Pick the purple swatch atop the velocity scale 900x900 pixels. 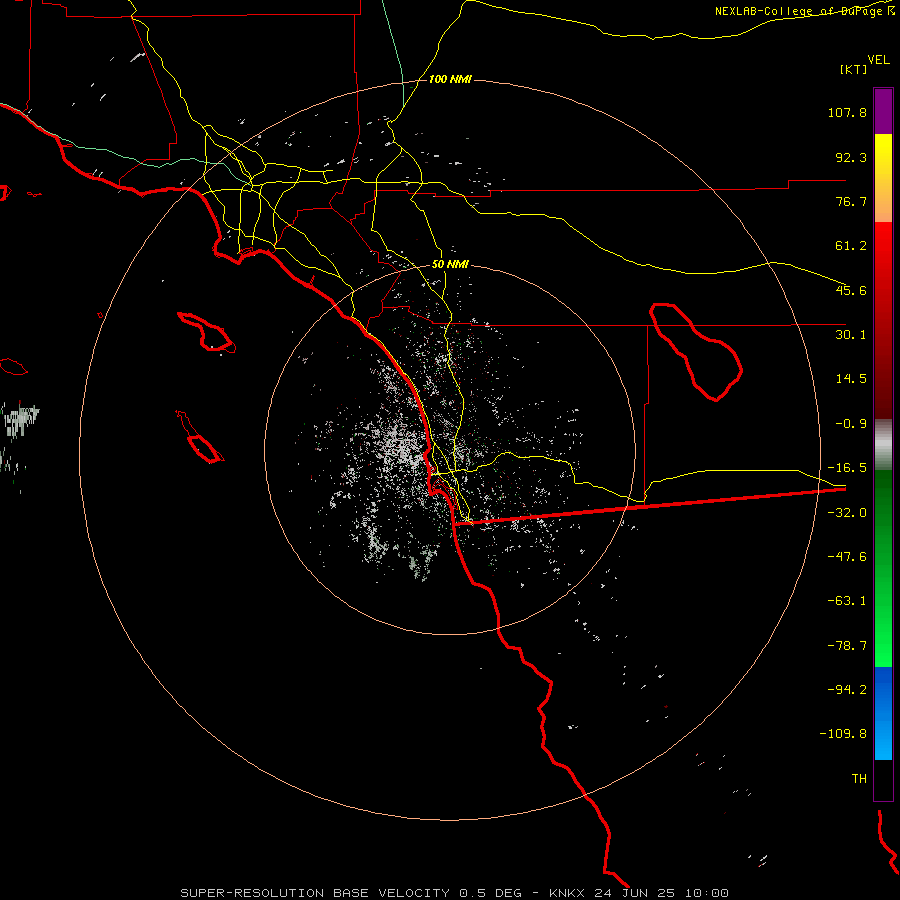883,111
